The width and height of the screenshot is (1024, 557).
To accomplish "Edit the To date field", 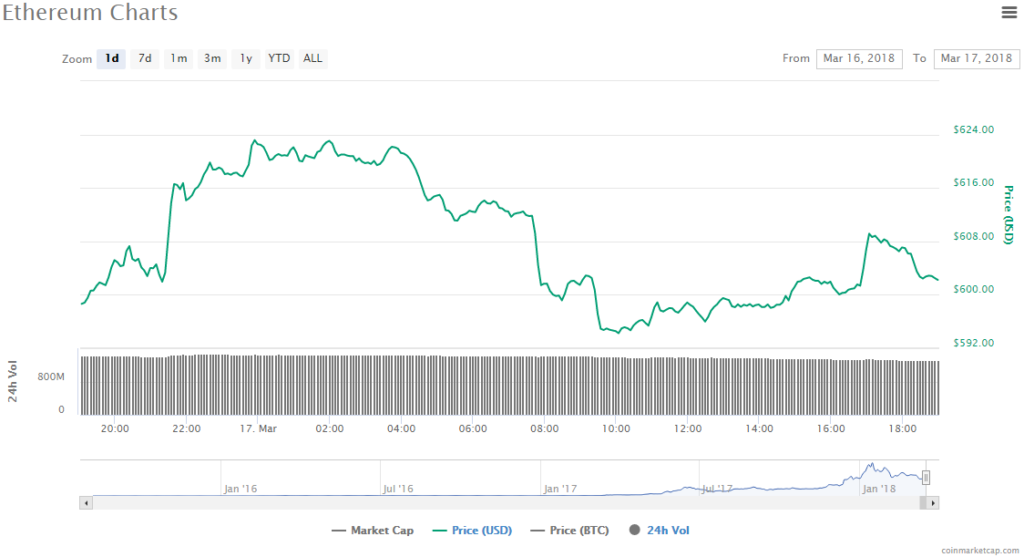I will coord(976,59).
